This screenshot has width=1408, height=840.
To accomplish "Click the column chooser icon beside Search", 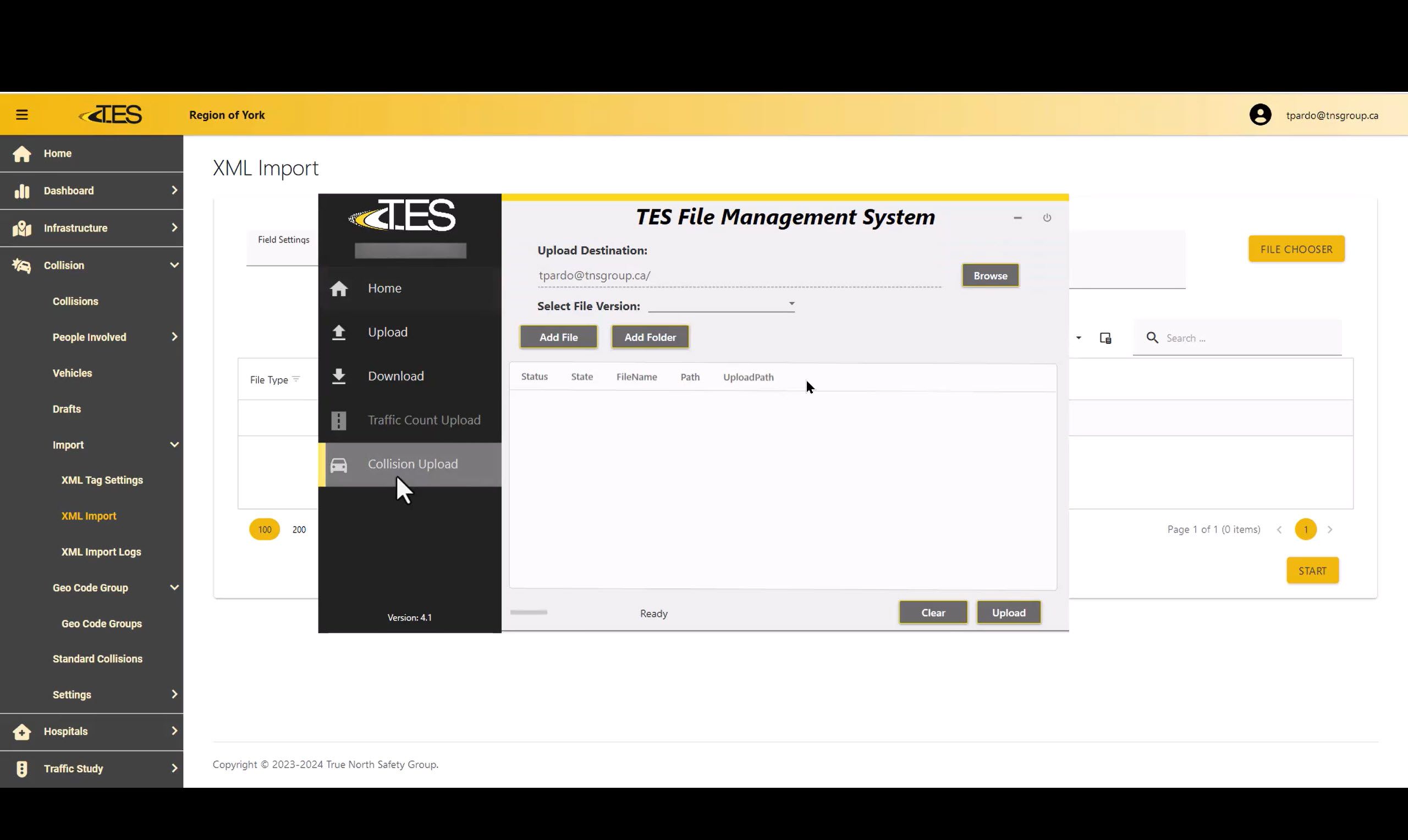I will click(1105, 338).
